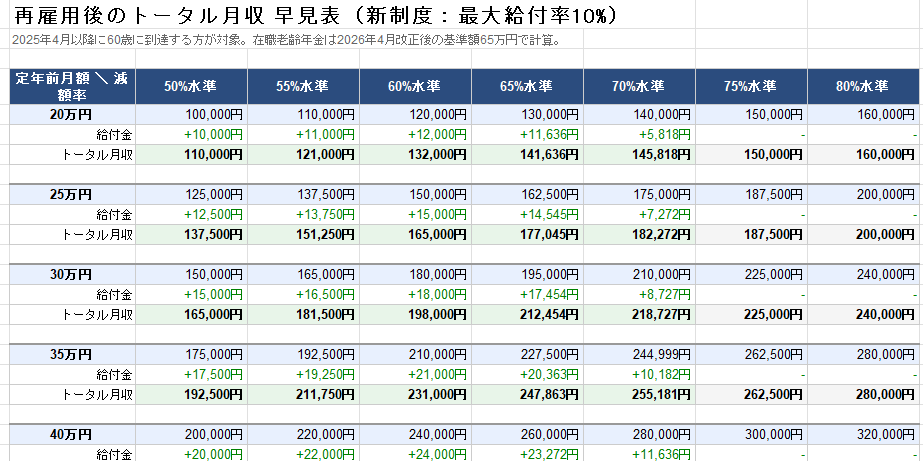Screen dimensions: 923x461
Task: Select total cell '247,863円'
Action: pos(527,395)
